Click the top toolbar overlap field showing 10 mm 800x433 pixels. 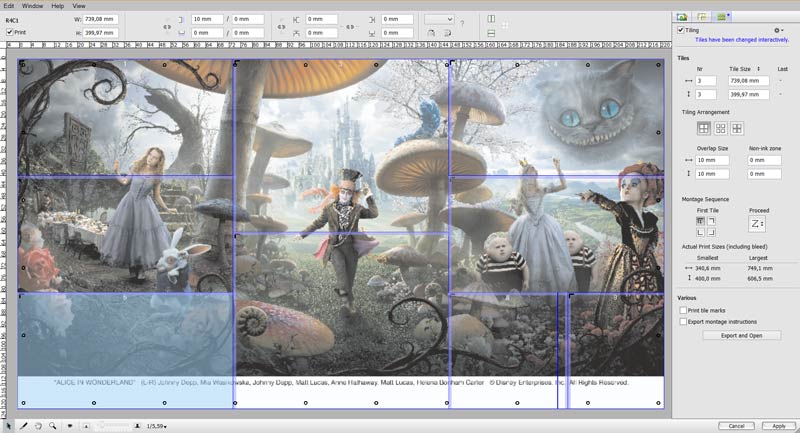[x=207, y=19]
